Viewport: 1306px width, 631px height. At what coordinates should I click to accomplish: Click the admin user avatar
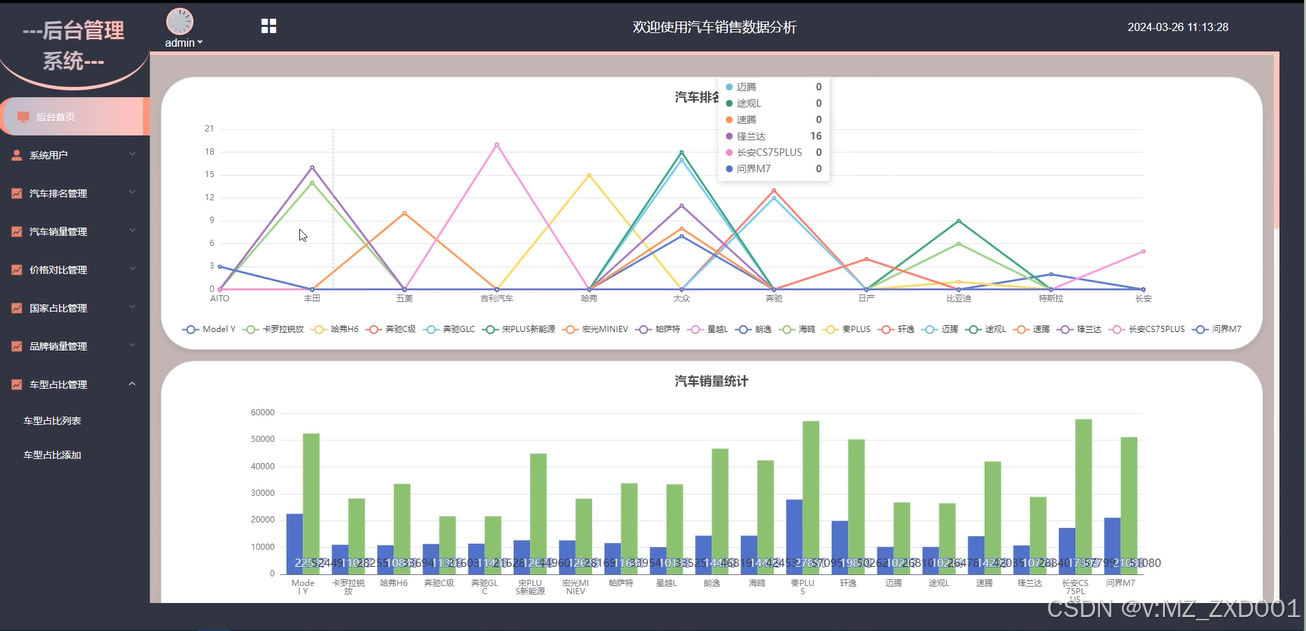[x=180, y=22]
